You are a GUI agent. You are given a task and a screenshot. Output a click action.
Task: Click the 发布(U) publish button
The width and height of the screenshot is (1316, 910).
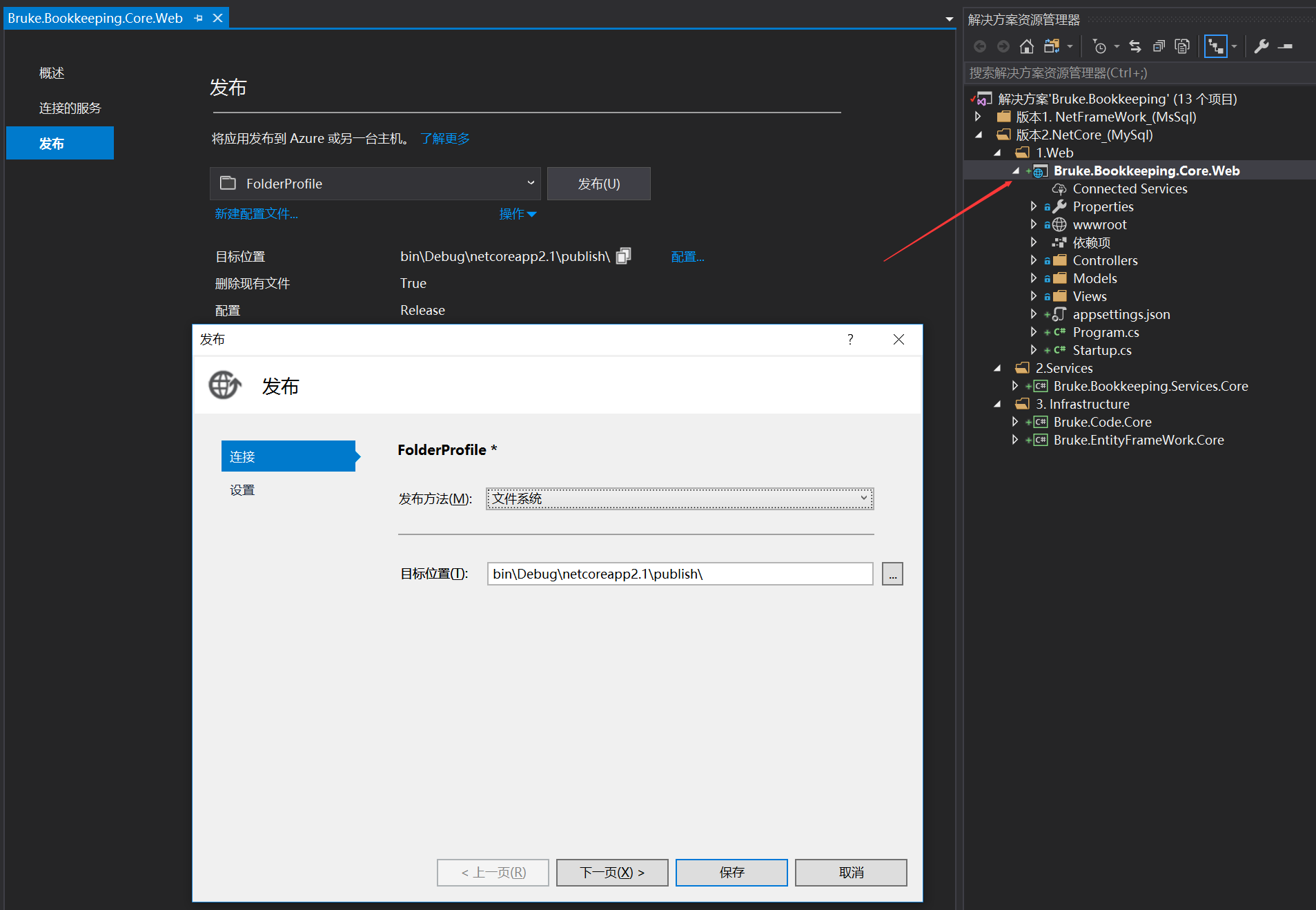599,184
